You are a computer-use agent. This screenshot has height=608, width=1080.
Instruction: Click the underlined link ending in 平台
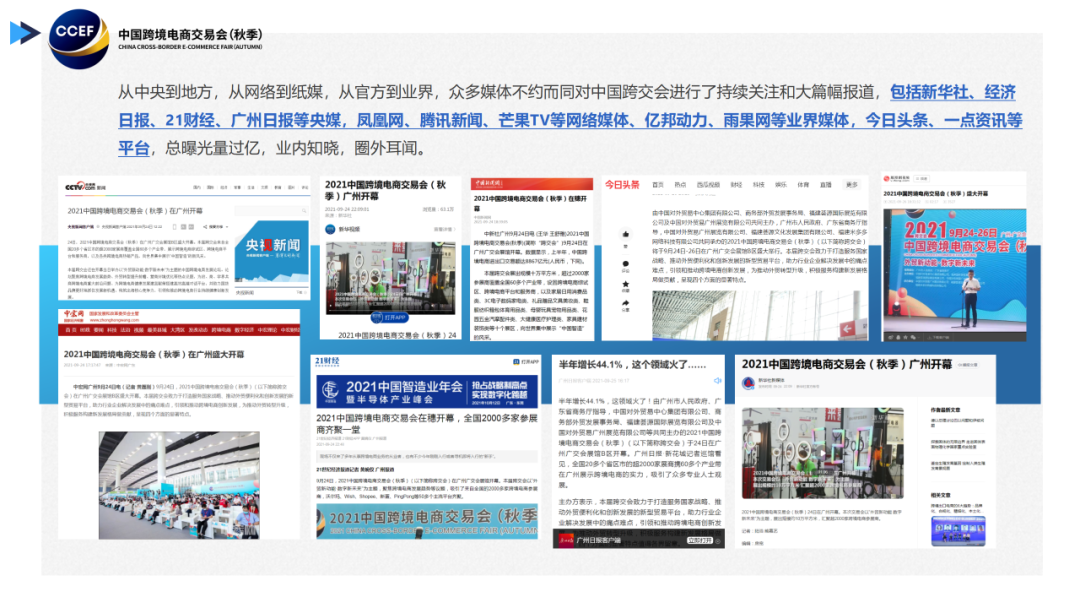click(x=134, y=148)
